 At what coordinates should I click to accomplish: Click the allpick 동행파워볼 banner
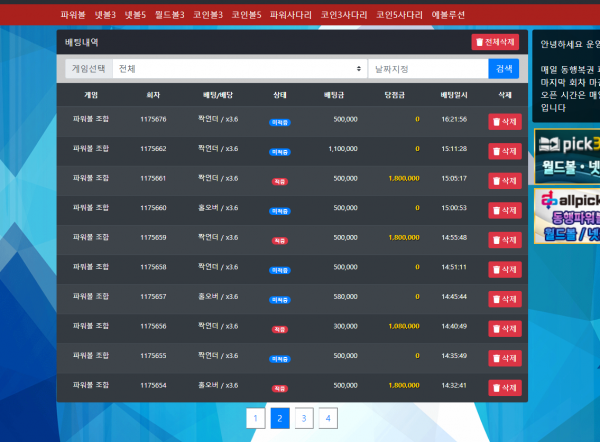(x=566, y=216)
